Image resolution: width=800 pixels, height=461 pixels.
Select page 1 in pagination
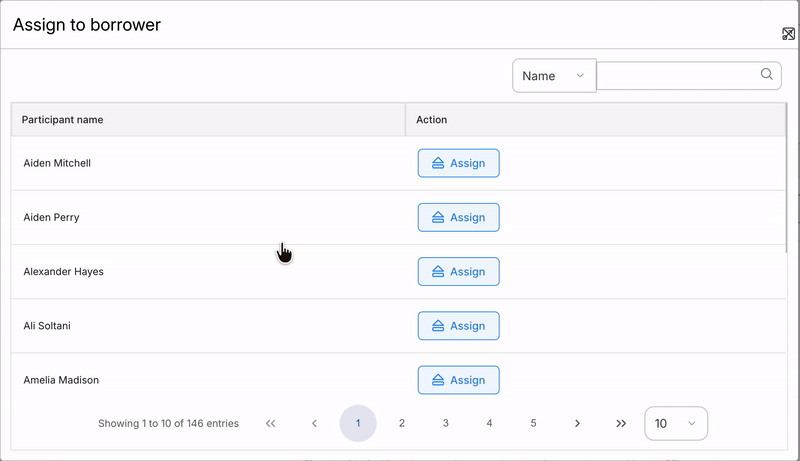pyautogui.click(x=358, y=423)
